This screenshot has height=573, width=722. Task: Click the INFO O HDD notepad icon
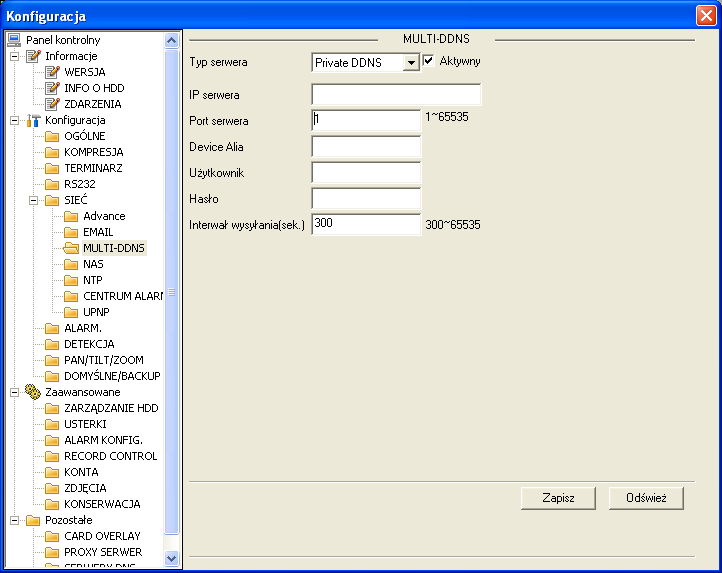pos(52,88)
